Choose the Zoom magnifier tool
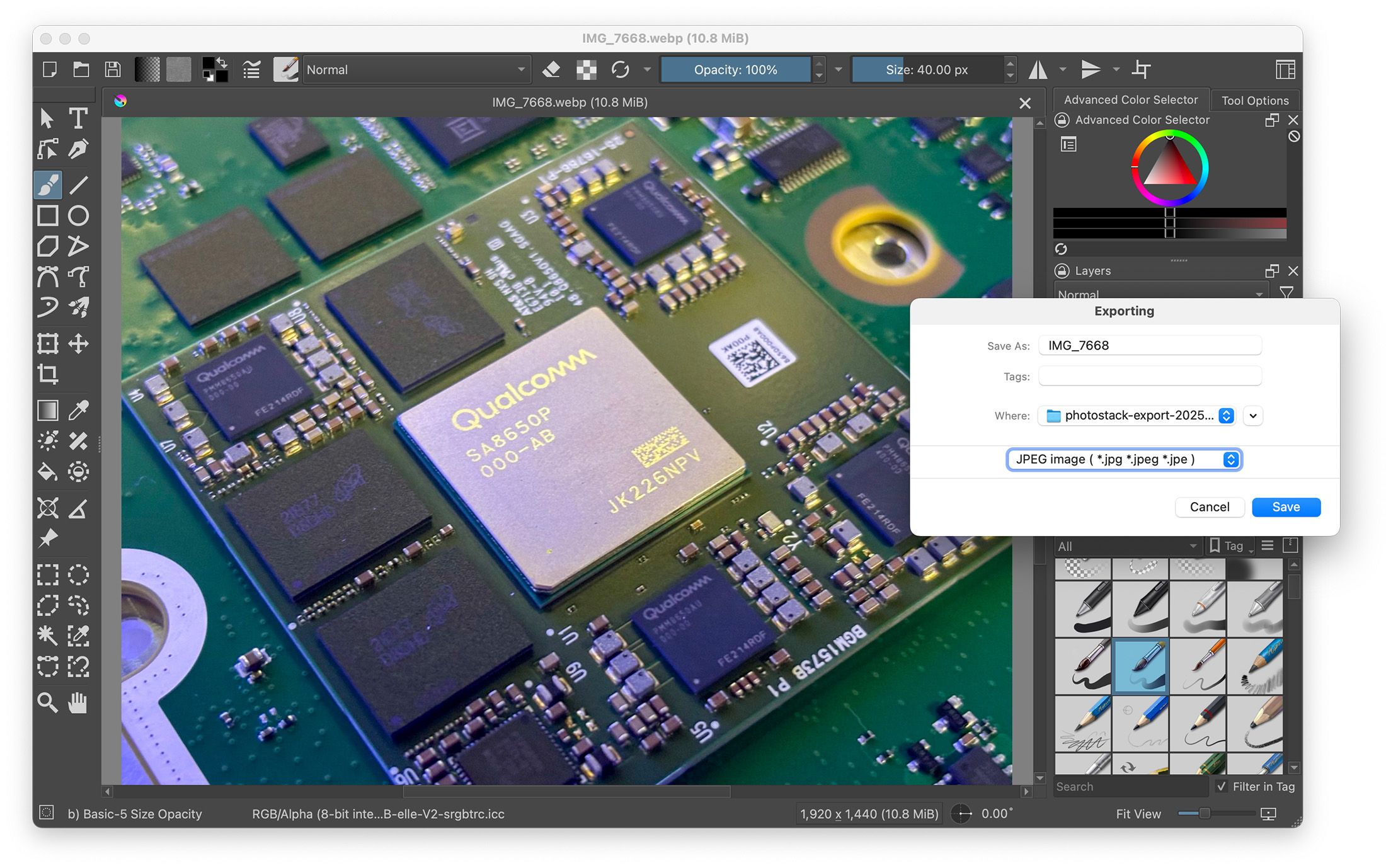 point(48,702)
